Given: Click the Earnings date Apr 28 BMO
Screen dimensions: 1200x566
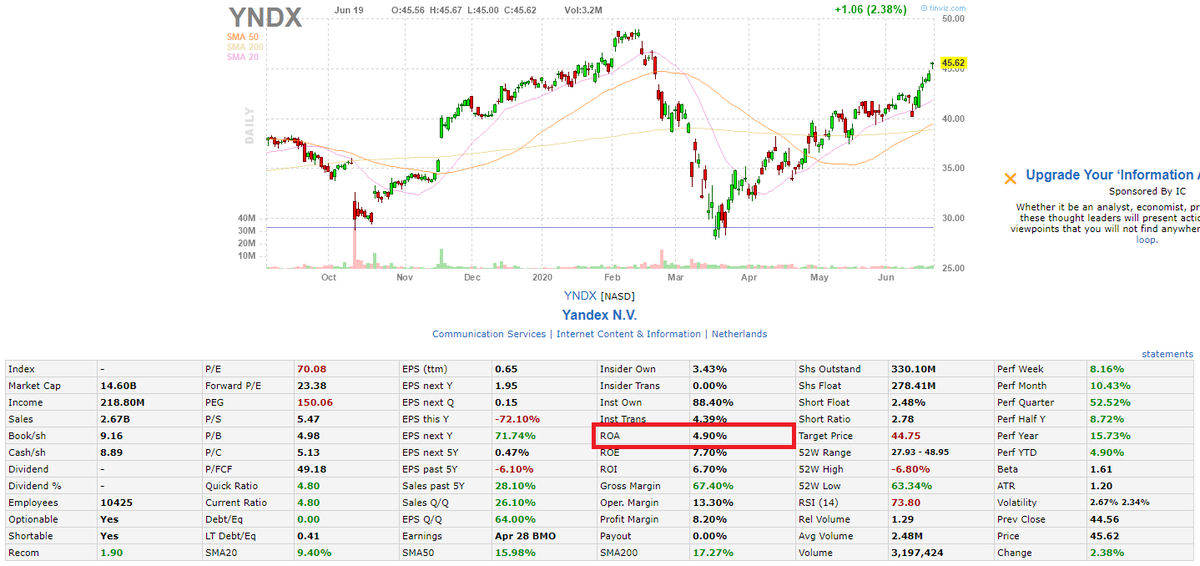Looking at the screenshot, I should 524,536.
